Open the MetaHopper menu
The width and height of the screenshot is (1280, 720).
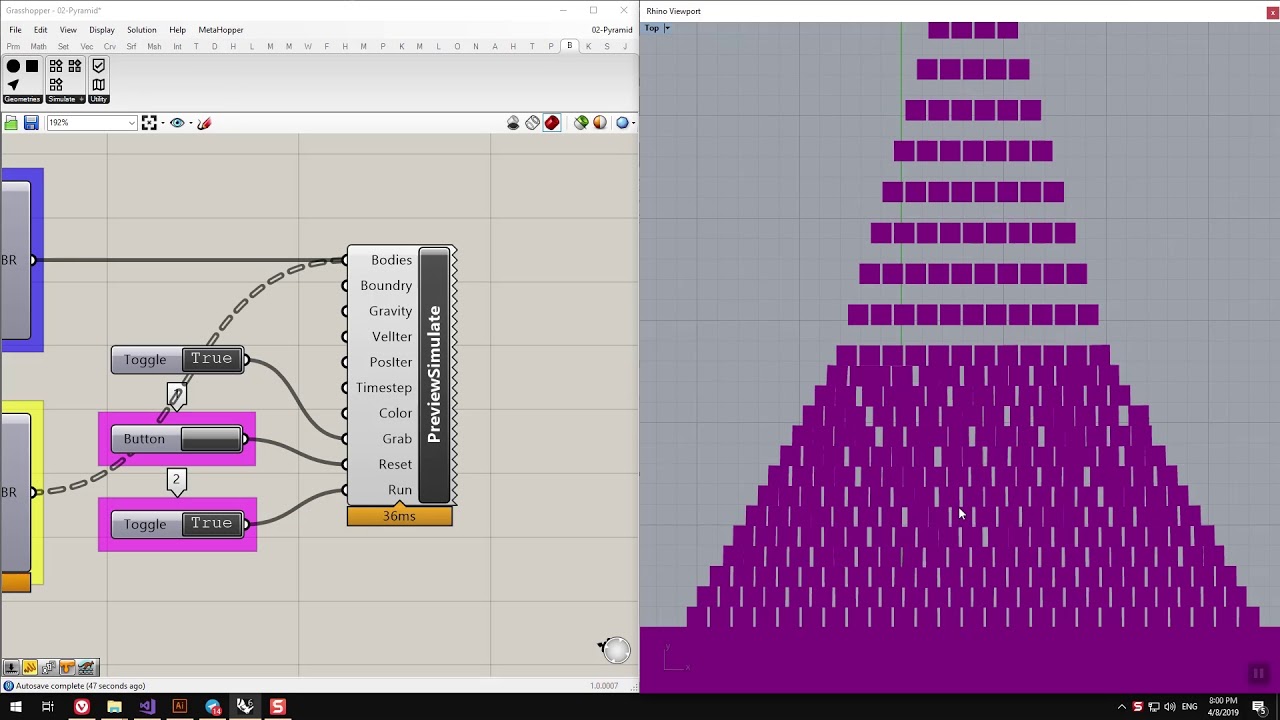[x=221, y=30]
